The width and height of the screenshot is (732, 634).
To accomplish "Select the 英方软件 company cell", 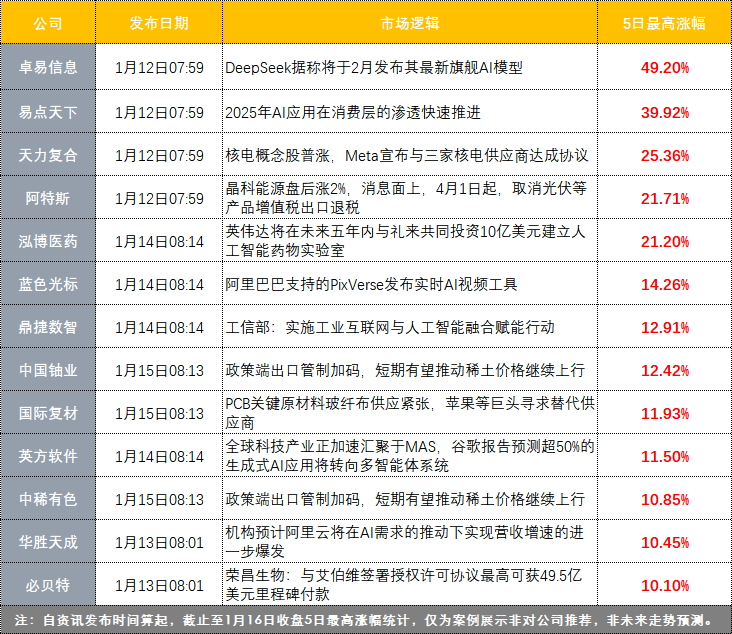I will click(x=48, y=456).
